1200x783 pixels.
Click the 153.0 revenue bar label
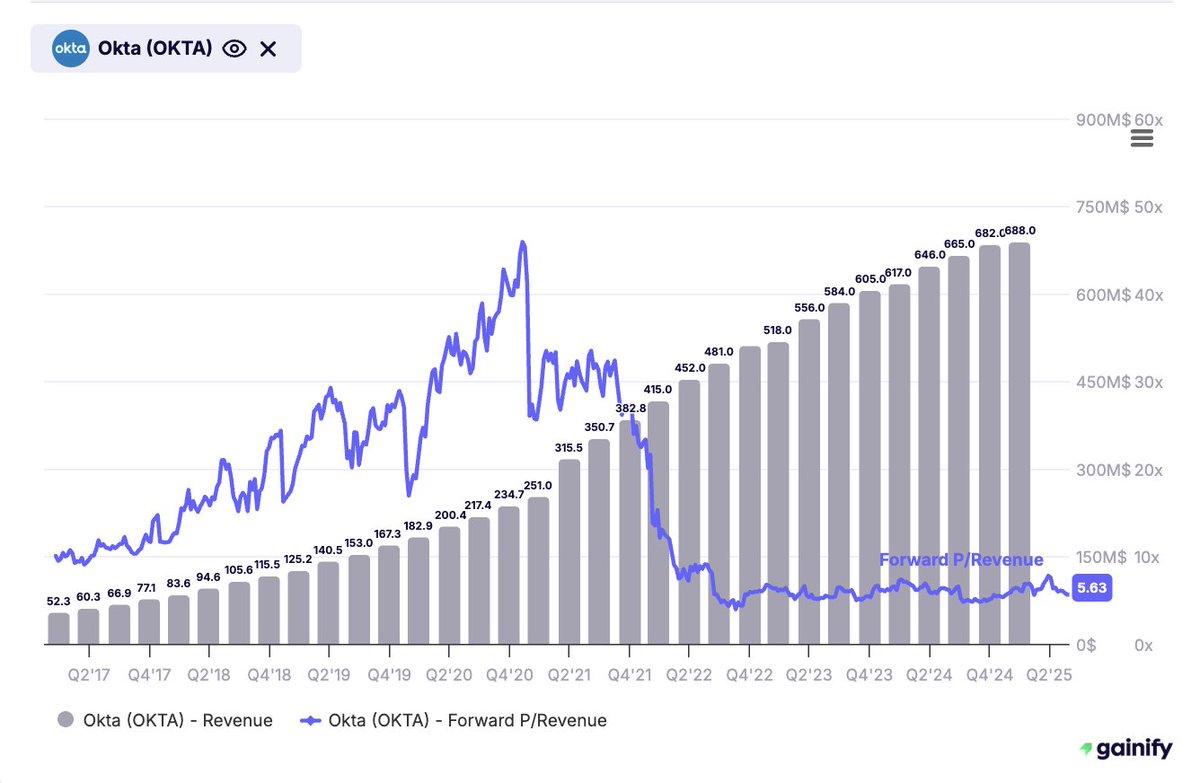(359, 542)
